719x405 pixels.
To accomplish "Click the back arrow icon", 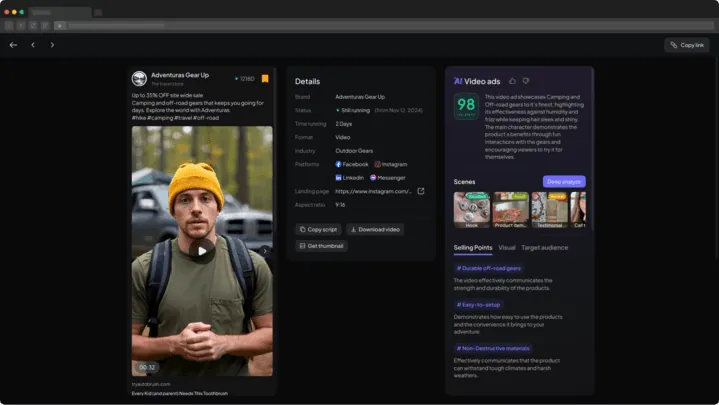I will point(13,45).
